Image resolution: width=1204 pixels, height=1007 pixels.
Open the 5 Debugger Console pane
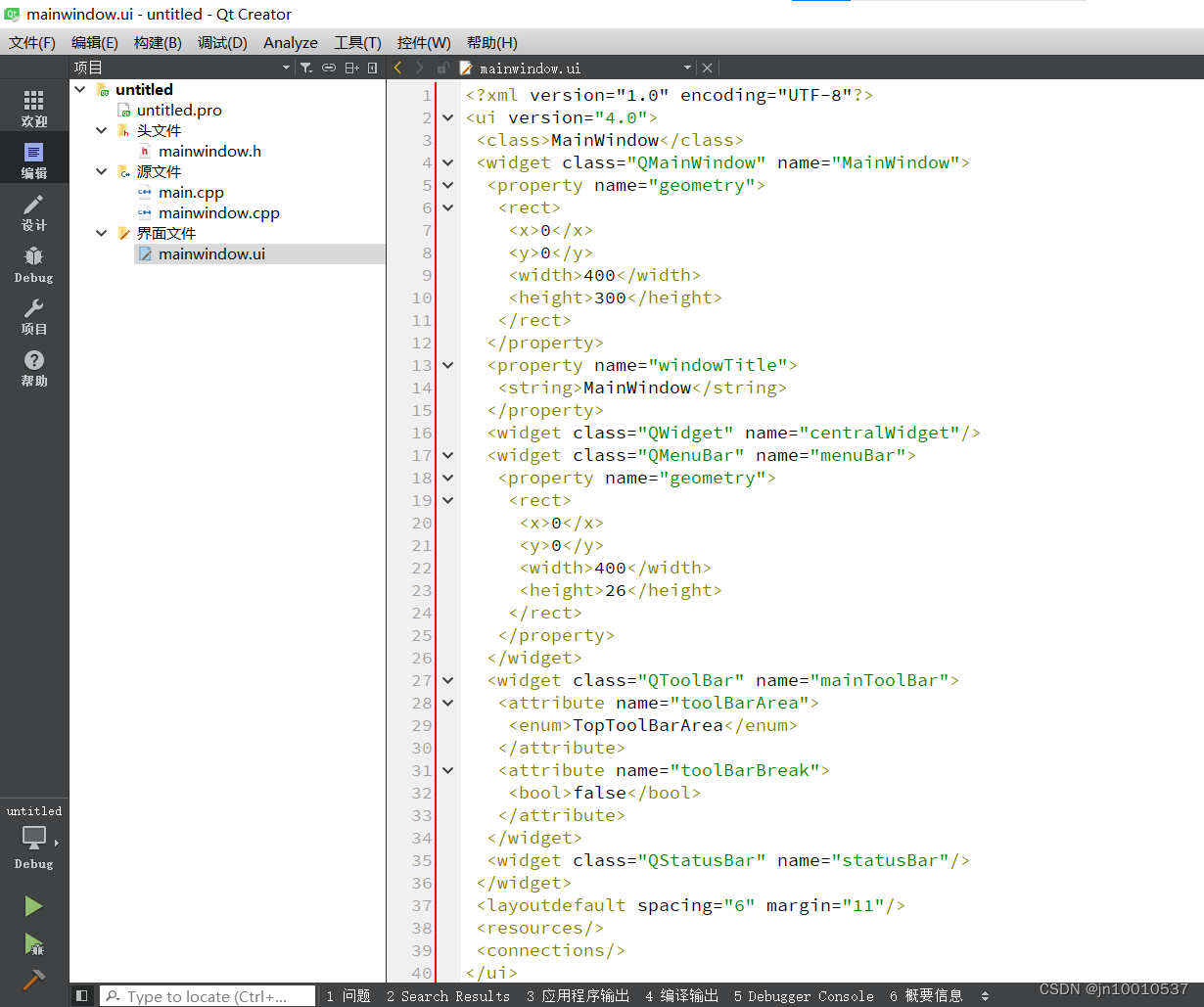pyautogui.click(x=804, y=995)
